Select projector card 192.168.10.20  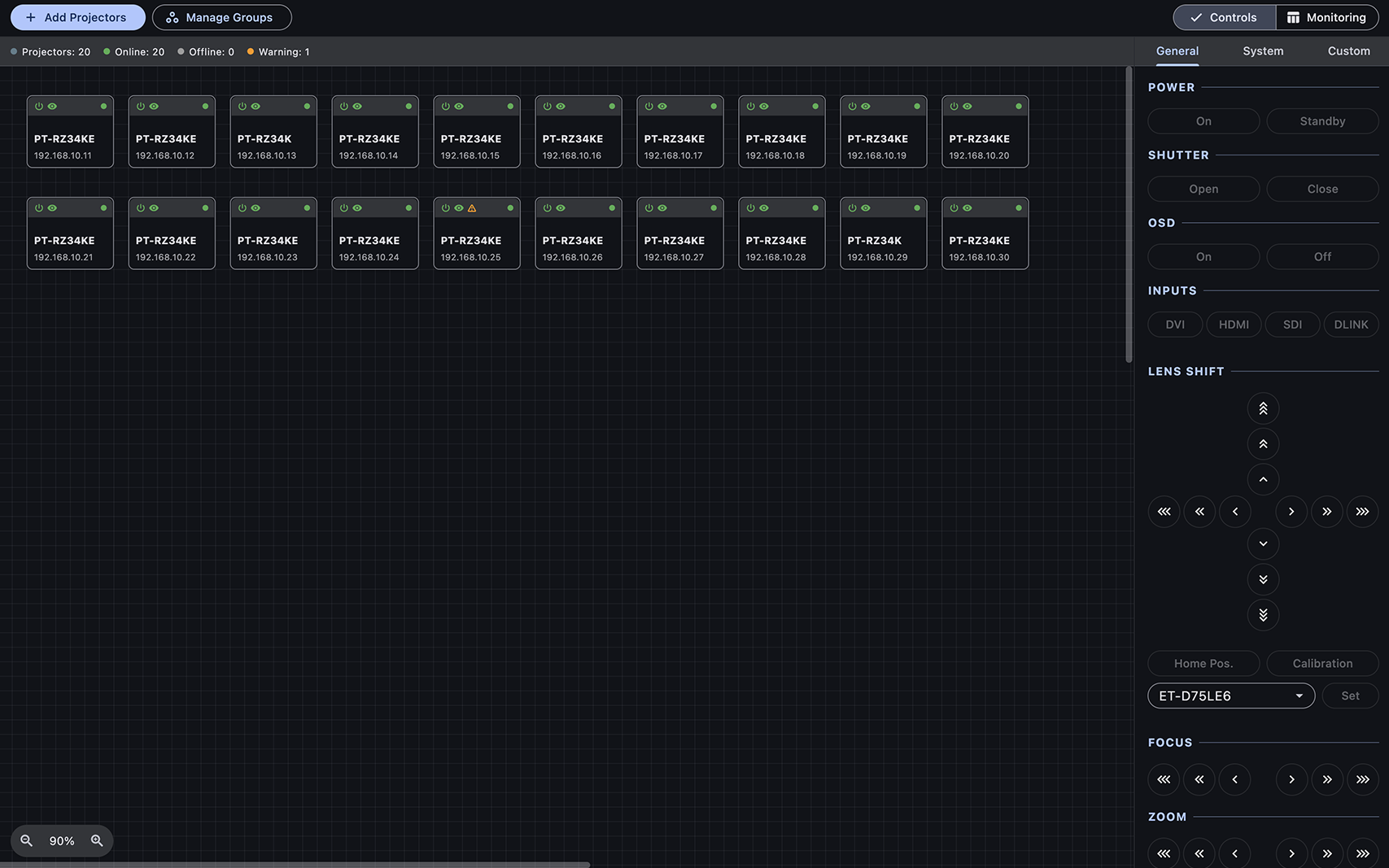point(985,132)
